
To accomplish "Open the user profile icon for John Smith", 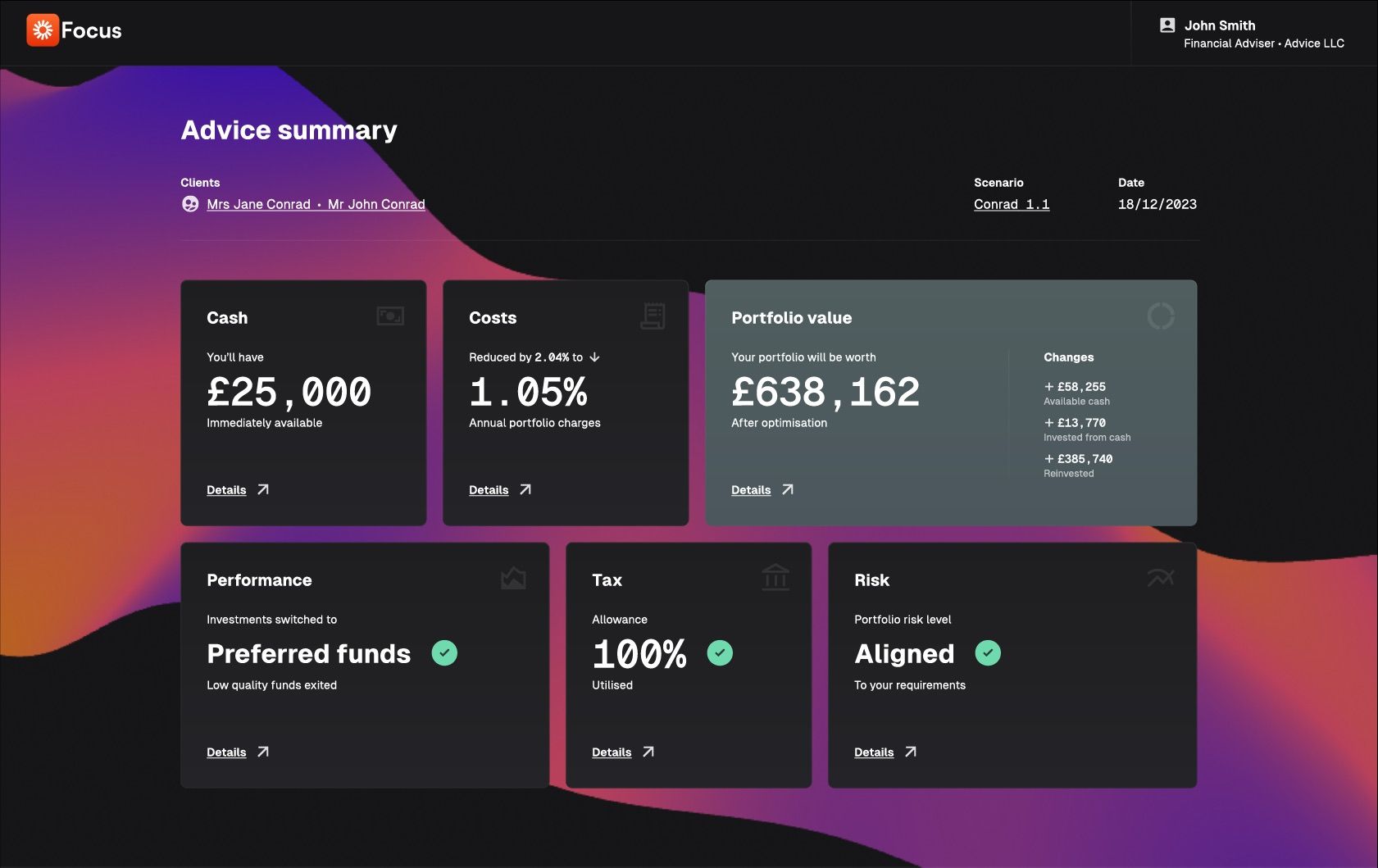I will tap(1167, 25).
